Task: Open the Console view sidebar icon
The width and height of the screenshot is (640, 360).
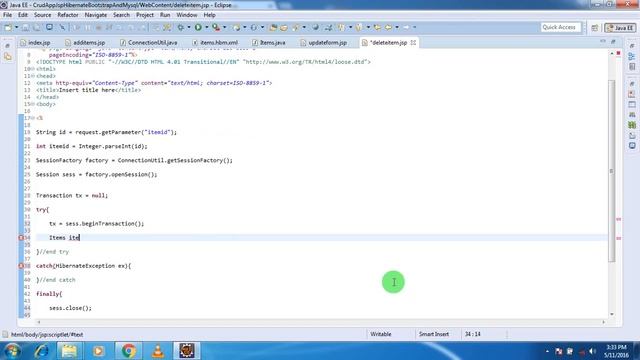Action: tap(632, 145)
